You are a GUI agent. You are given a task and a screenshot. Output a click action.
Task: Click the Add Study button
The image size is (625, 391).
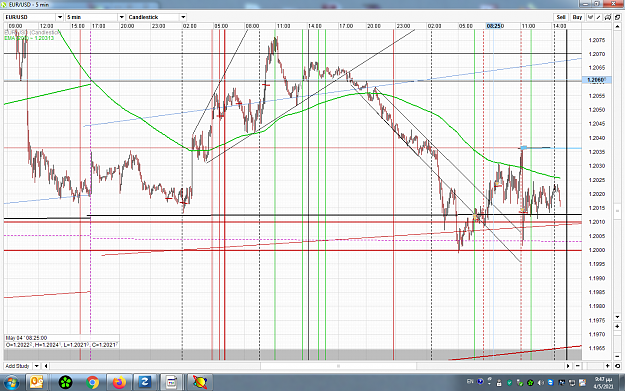coord(18,366)
